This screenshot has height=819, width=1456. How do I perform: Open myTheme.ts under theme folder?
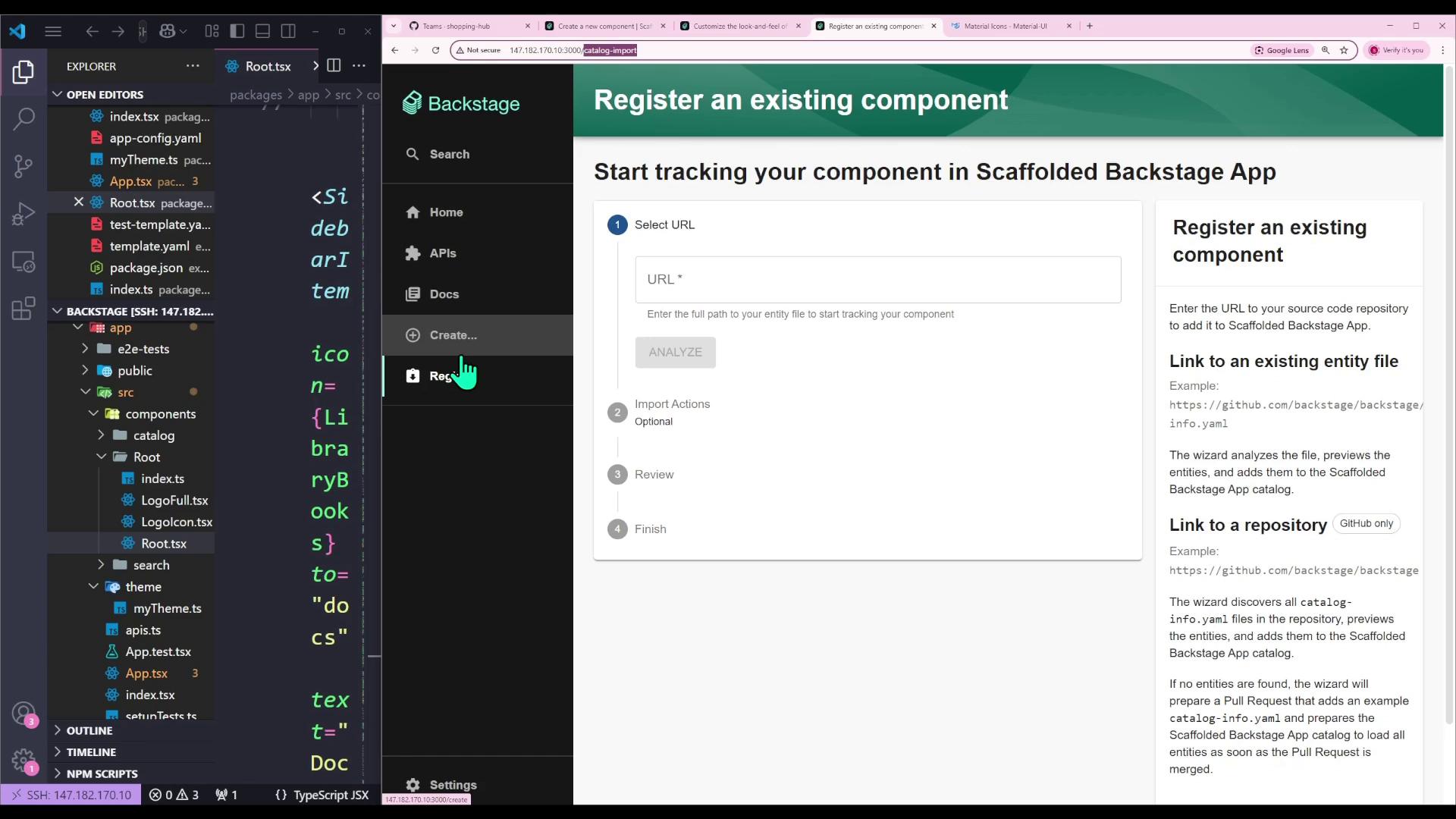tap(167, 608)
